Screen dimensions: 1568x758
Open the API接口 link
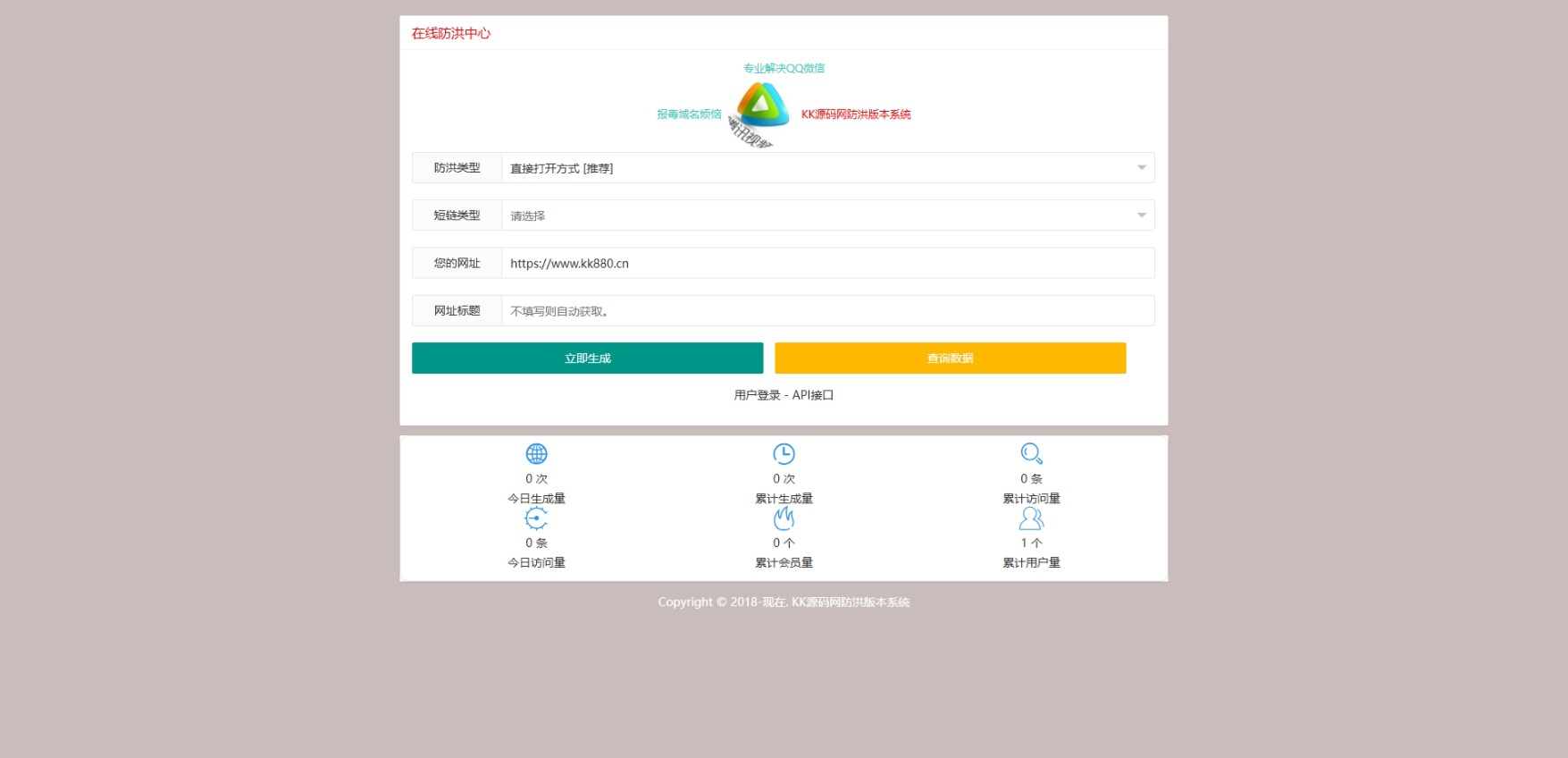[x=812, y=395]
